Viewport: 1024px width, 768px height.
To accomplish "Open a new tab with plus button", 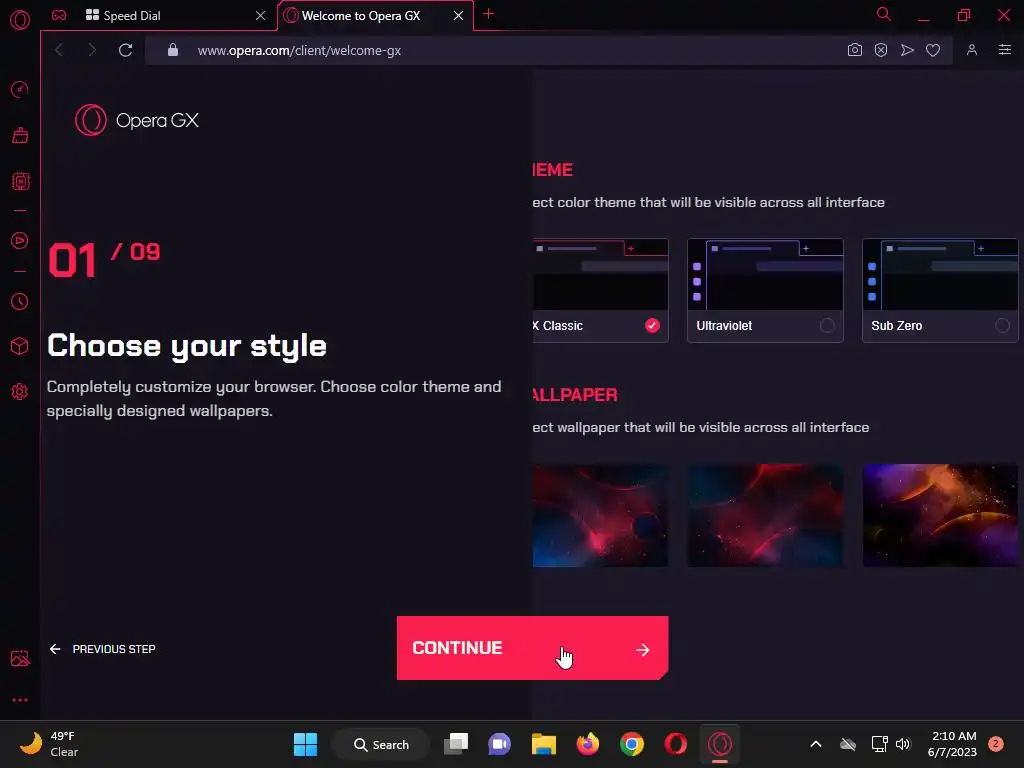I will coord(488,14).
